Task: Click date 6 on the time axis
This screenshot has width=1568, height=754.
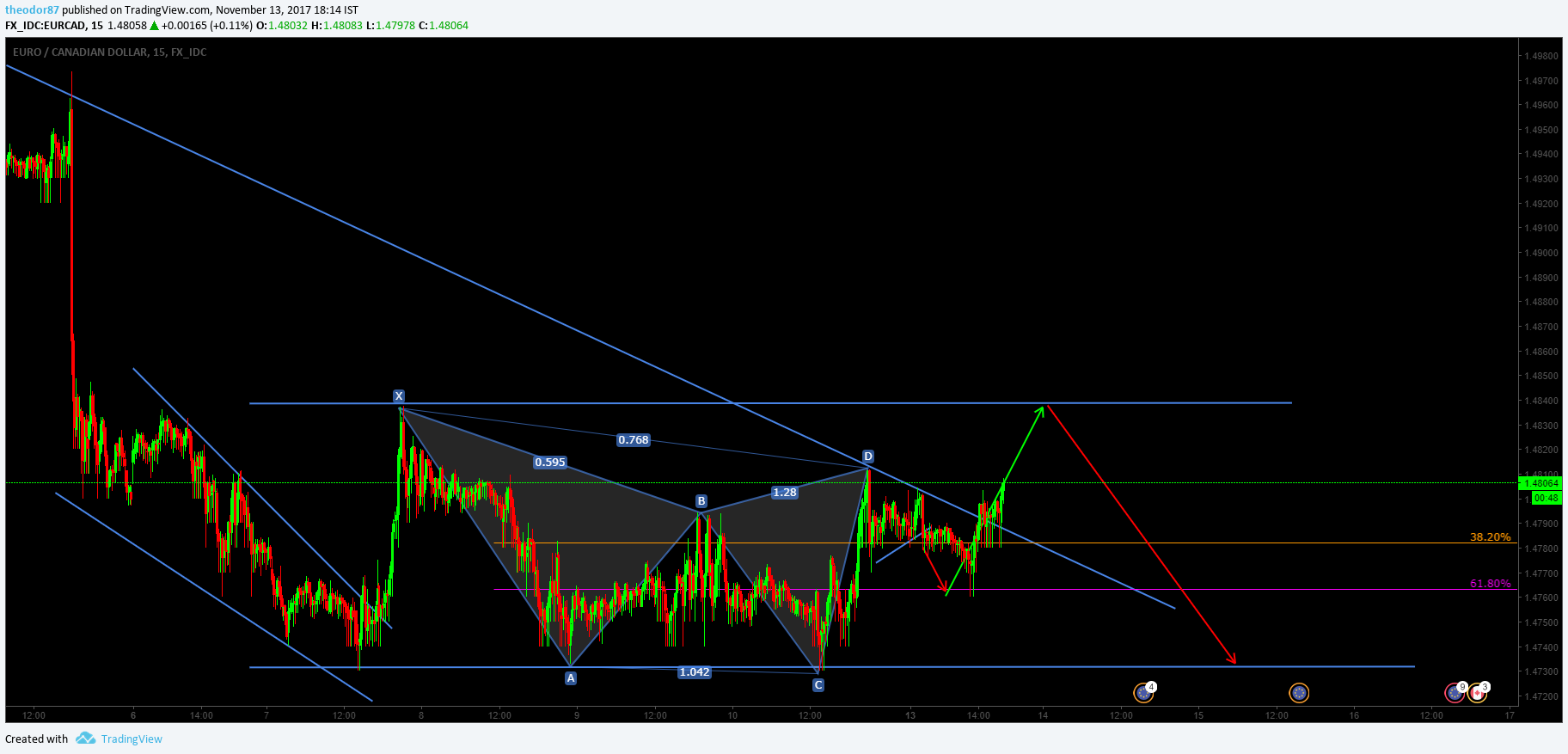Action: pos(133,715)
